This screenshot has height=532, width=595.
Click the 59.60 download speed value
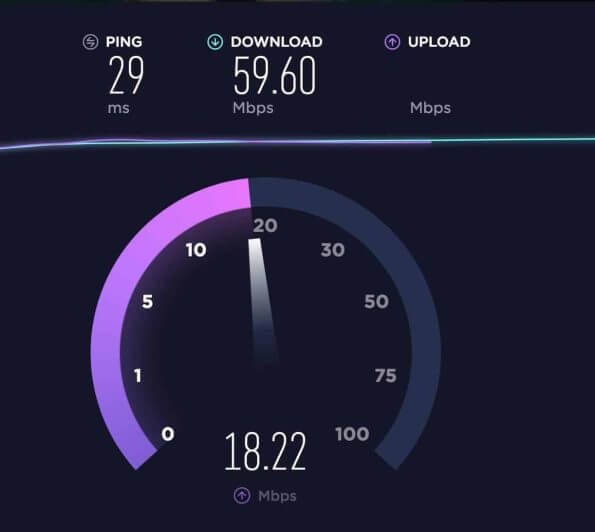coord(274,75)
